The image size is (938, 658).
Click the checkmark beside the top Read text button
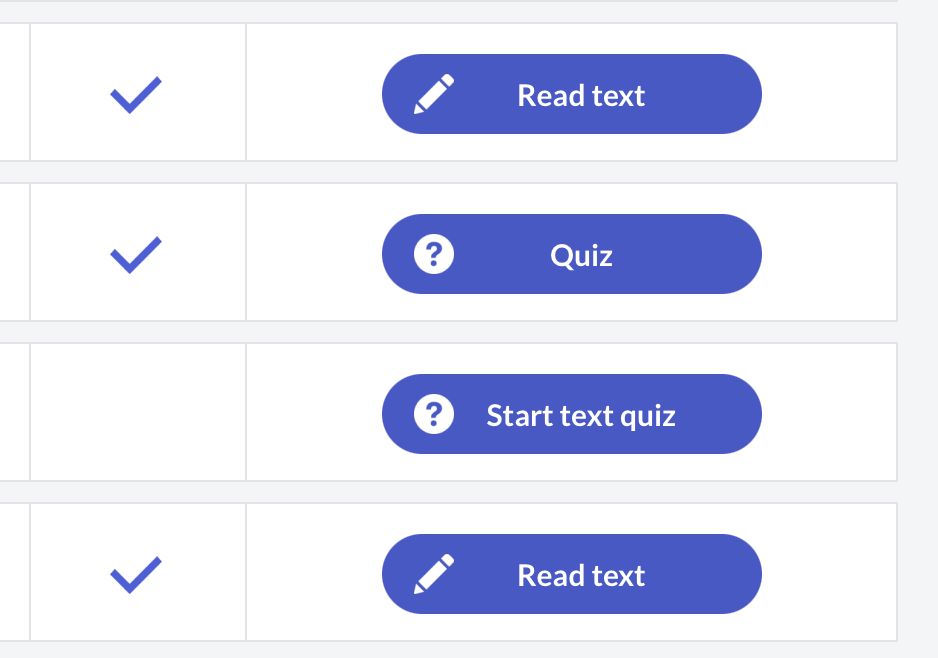(136, 95)
